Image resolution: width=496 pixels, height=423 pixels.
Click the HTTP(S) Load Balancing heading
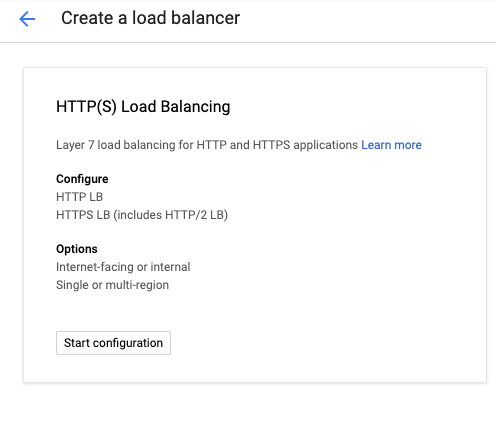tap(143, 107)
